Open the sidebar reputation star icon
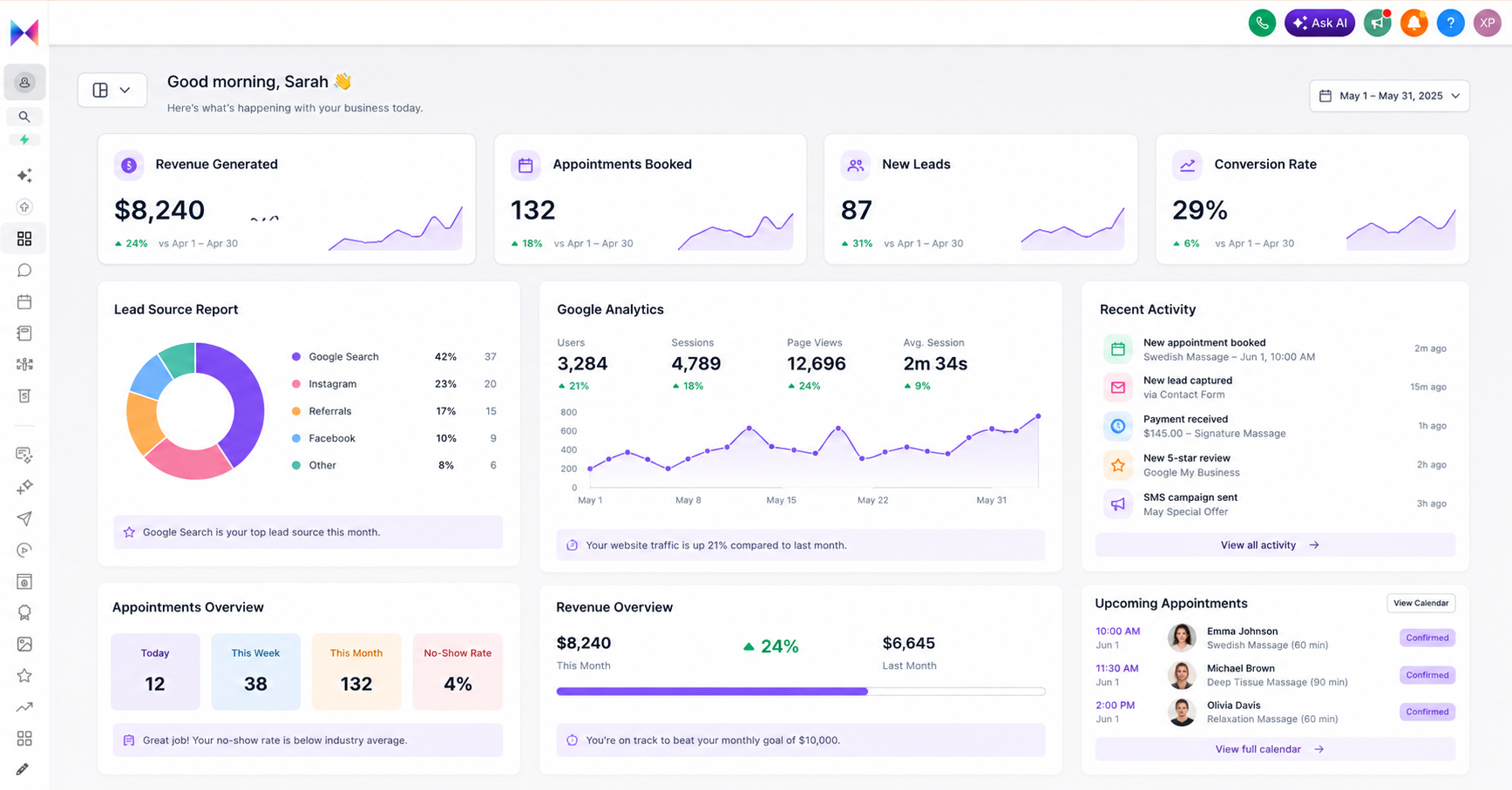This screenshot has width=1512, height=790. tap(24, 675)
